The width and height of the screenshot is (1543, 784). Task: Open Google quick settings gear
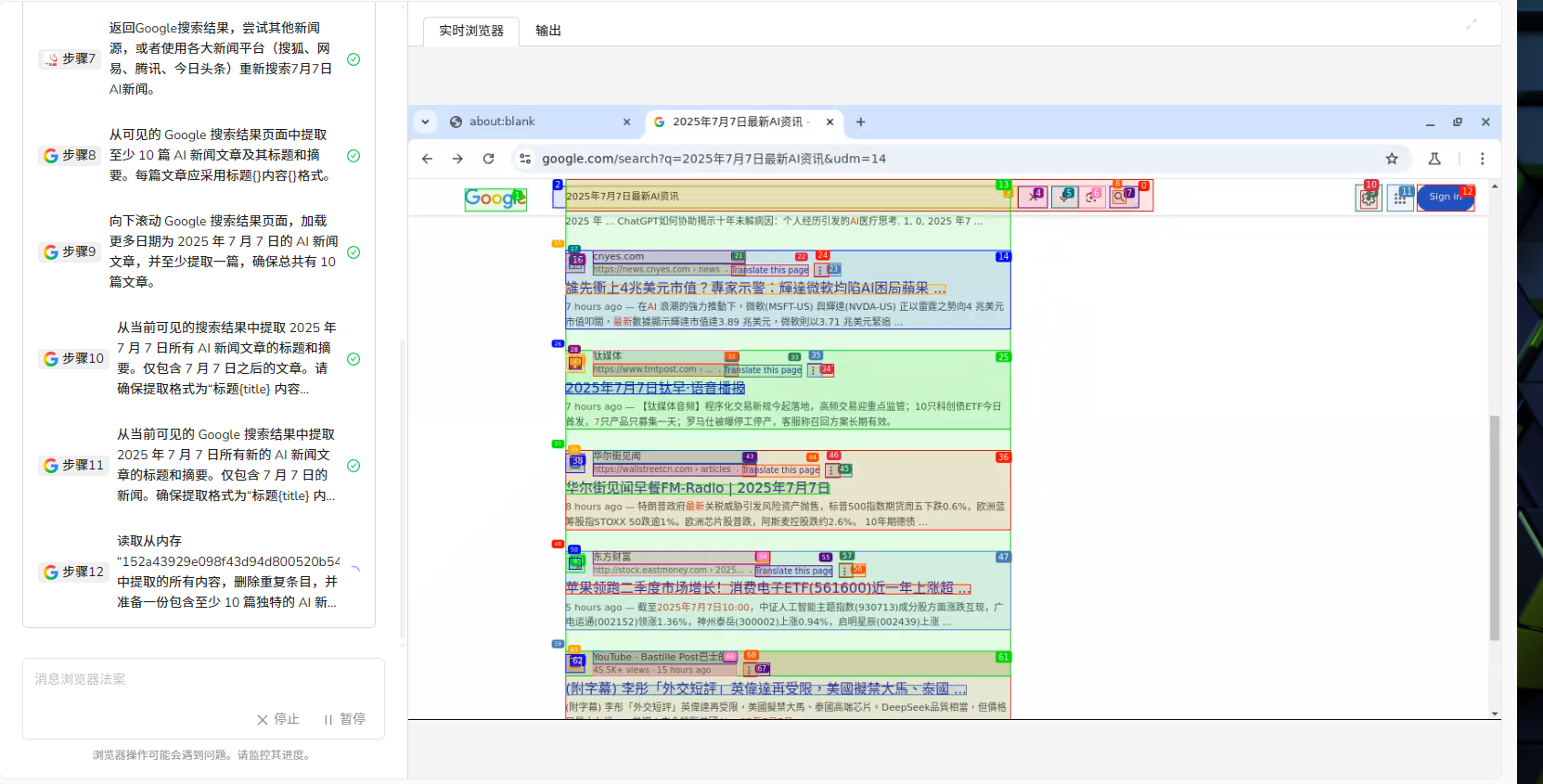point(1369,198)
